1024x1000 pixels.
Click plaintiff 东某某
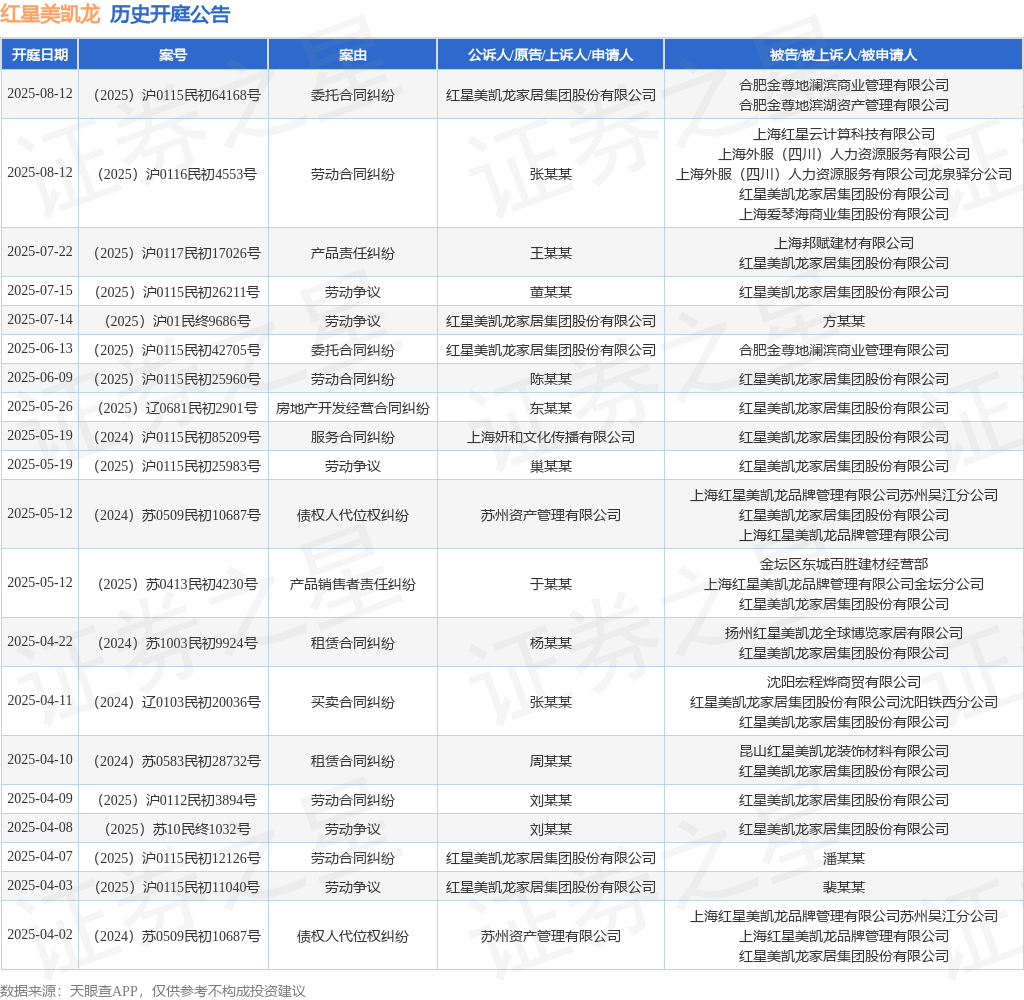pos(551,408)
